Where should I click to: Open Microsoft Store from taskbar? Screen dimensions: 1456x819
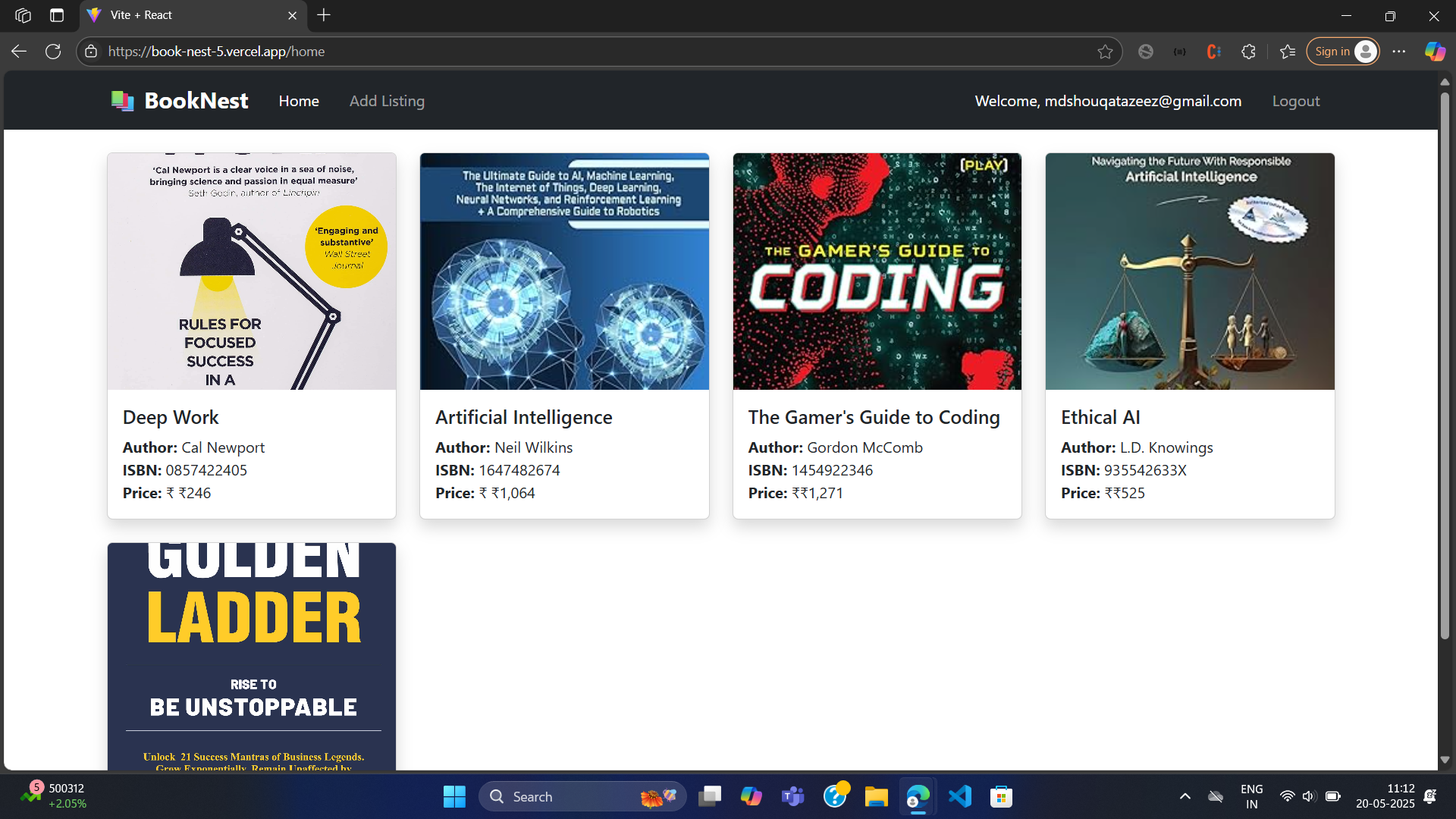[1002, 796]
